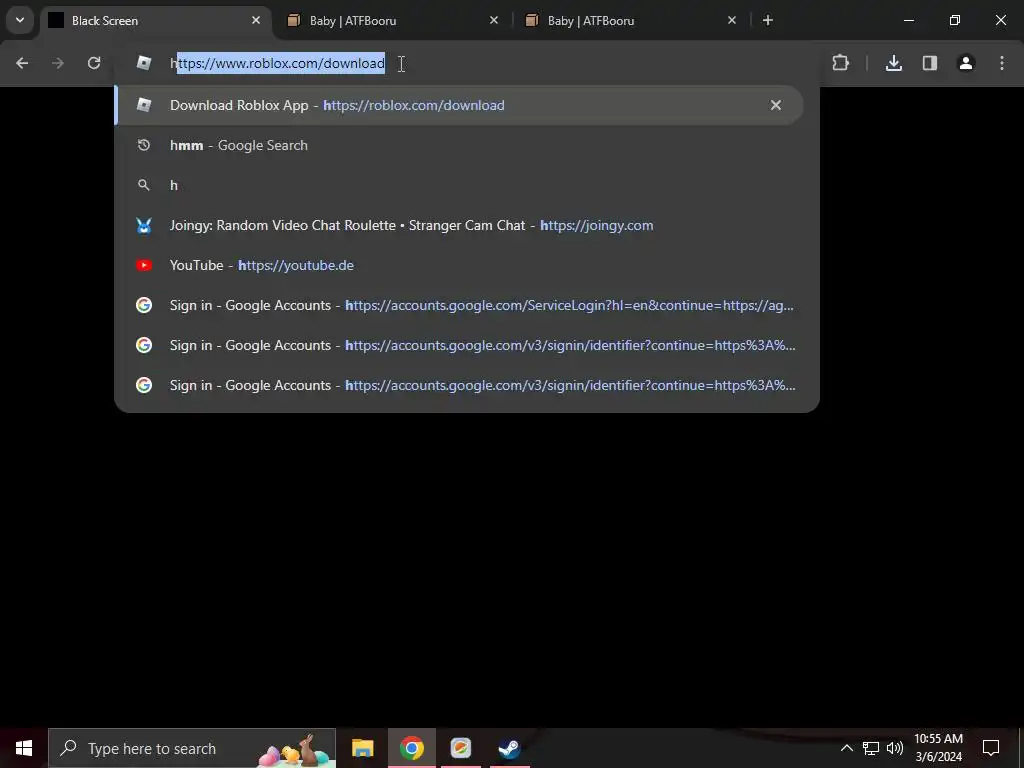Open a new tab with plus button

click(x=768, y=20)
